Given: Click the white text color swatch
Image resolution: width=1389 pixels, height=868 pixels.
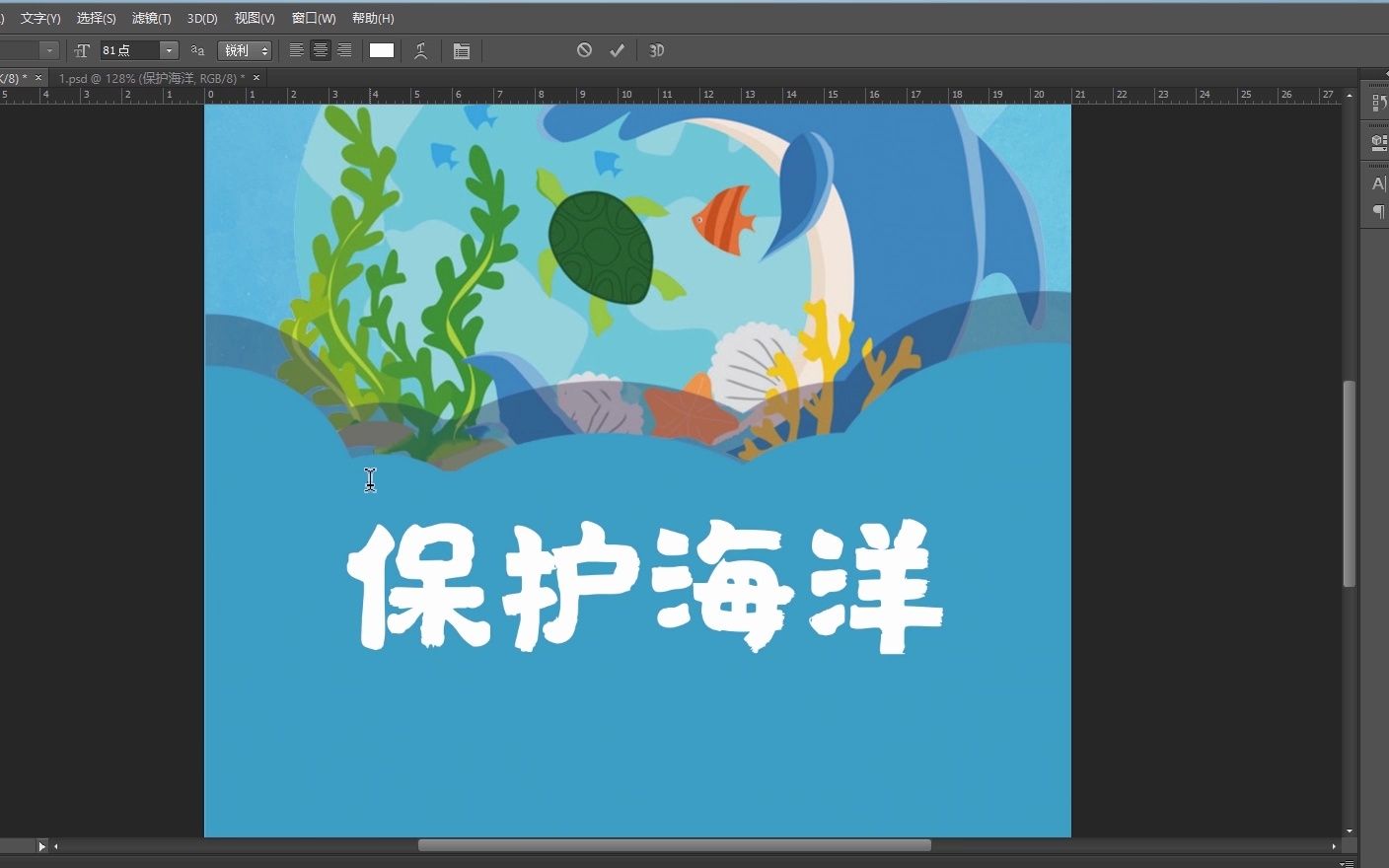Looking at the screenshot, I should click(x=382, y=50).
